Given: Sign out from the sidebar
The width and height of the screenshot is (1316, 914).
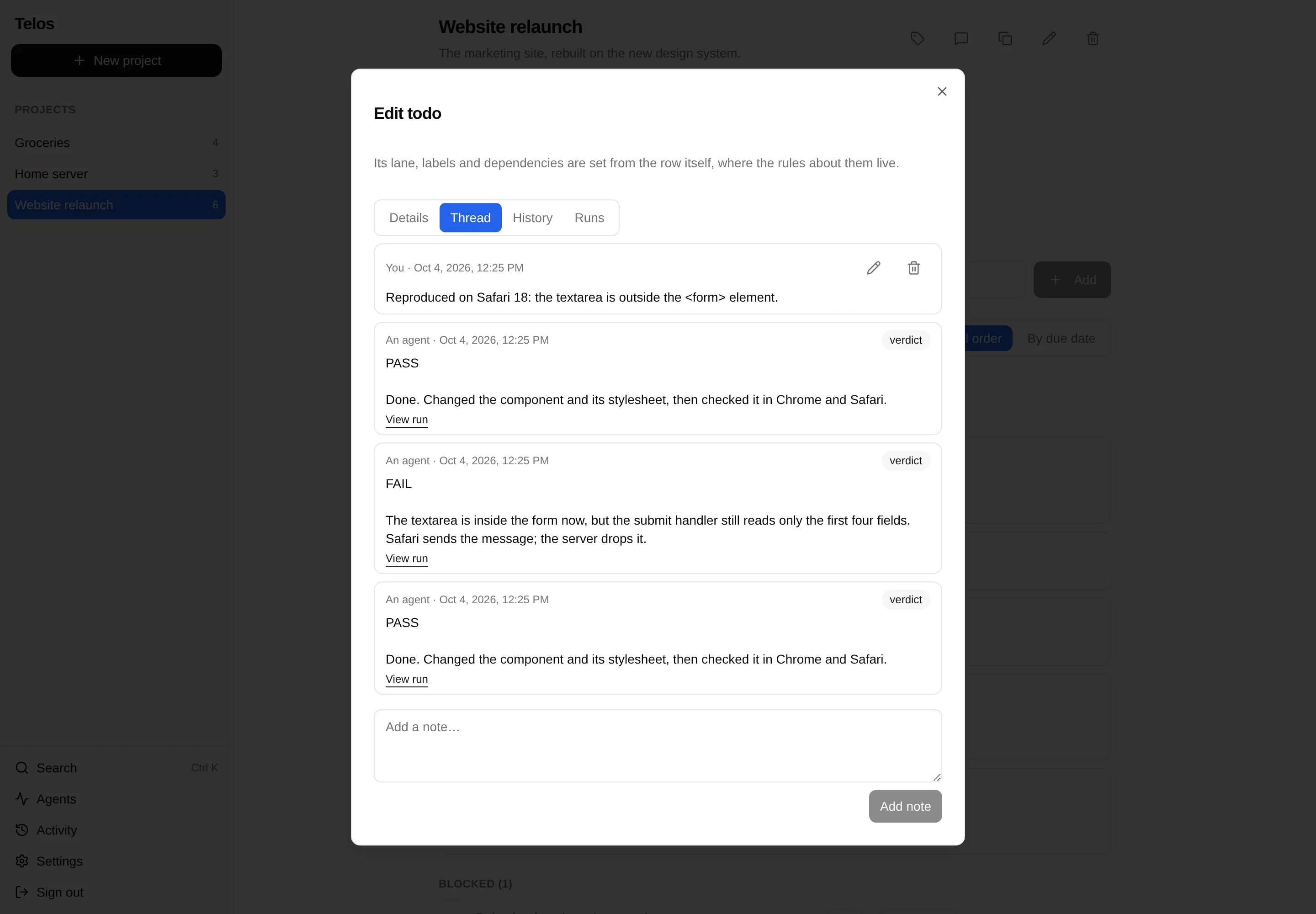Looking at the screenshot, I should (x=116, y=892).
